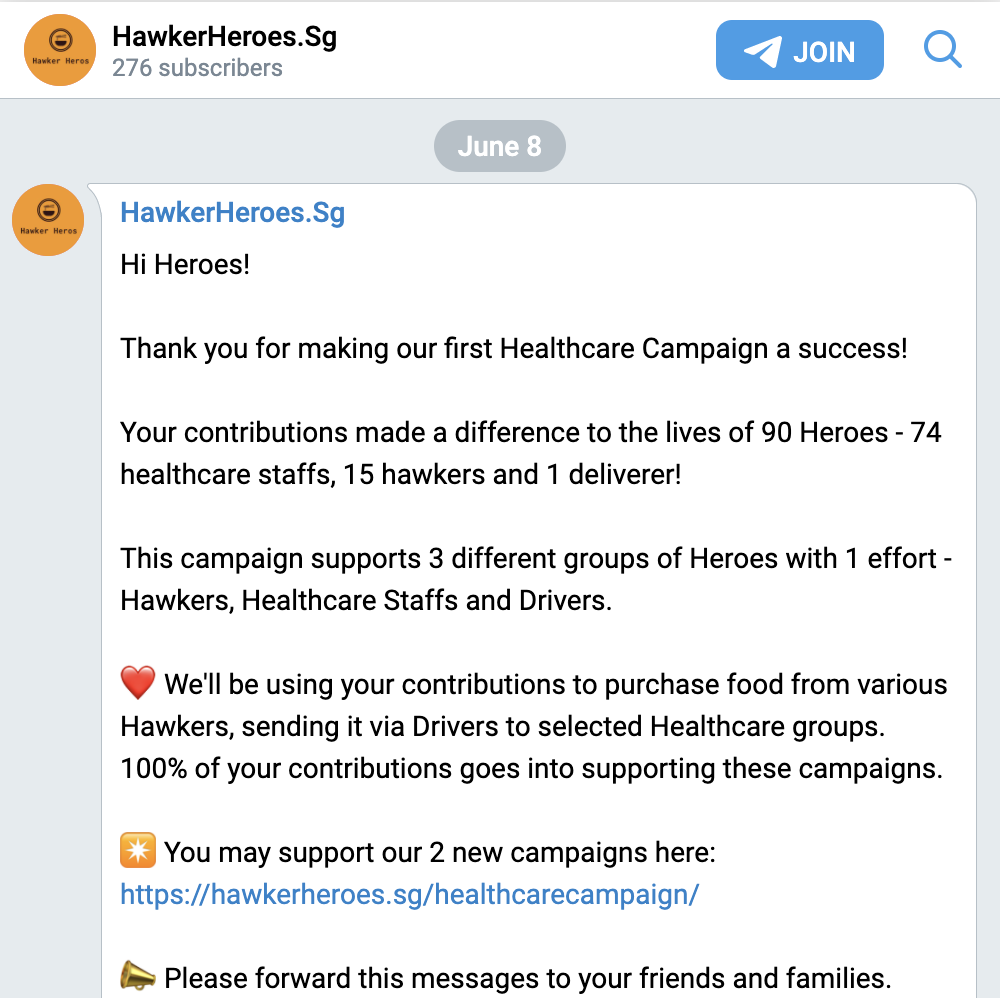Screen dimensions: 1000x998
Task: Open the sender avatar beside the message
Action: pos(47,220)
